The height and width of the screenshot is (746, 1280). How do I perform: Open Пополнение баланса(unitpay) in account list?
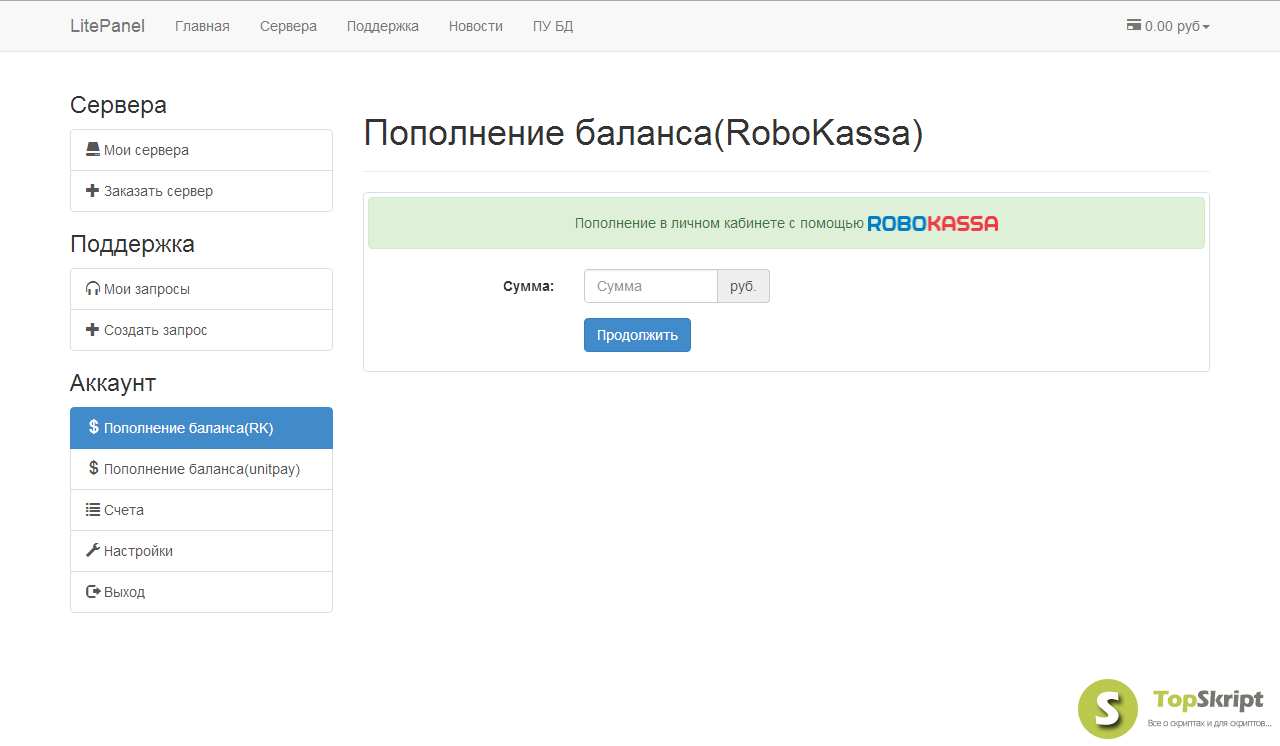201,469
